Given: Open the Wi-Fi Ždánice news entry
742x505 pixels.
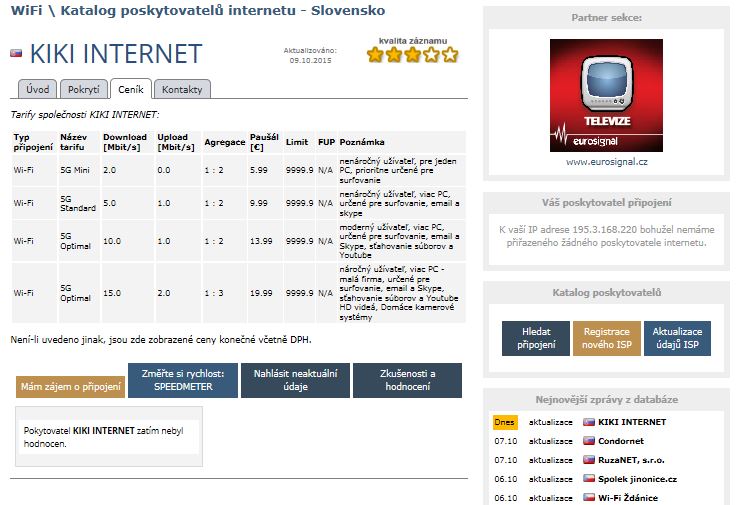Looking at the screenshot, I should coord(628,498).
